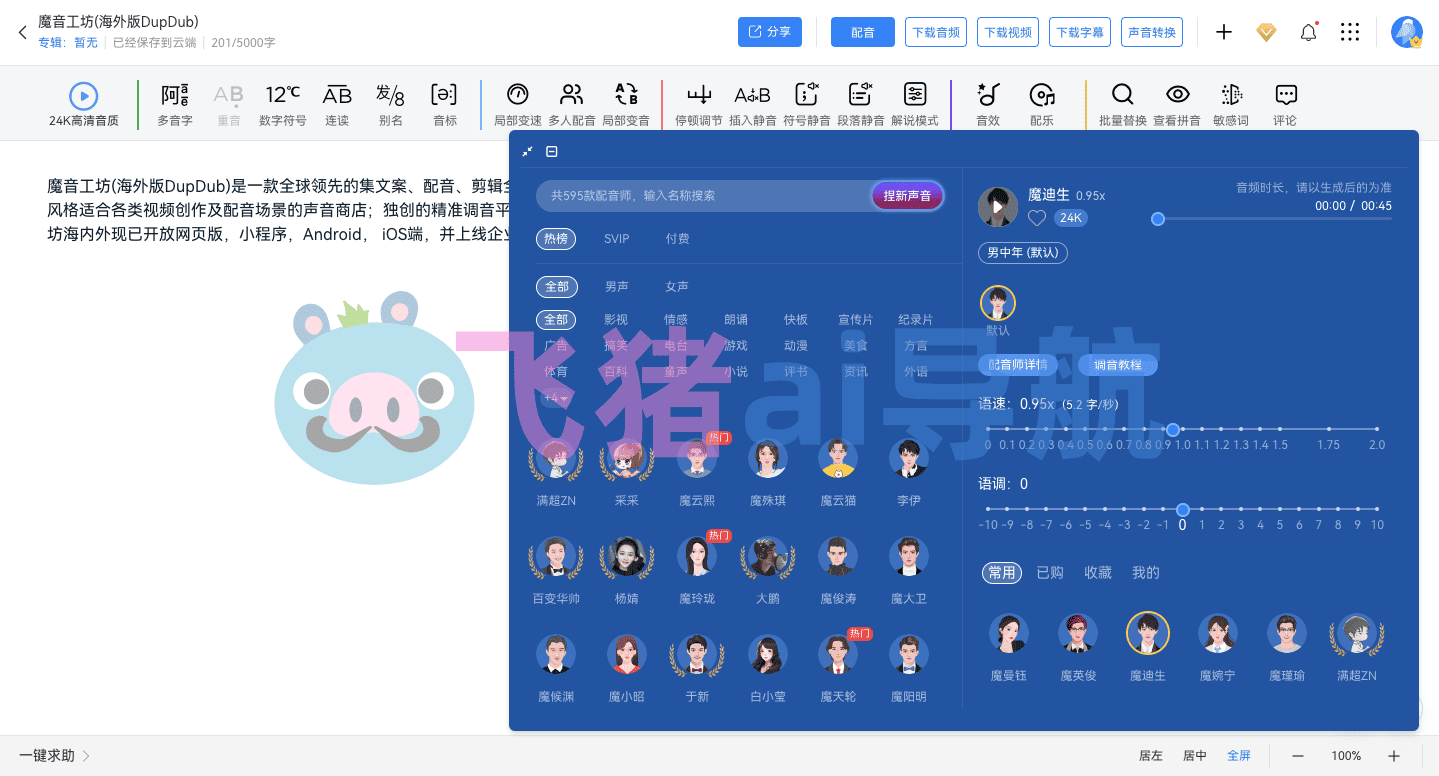Select the 数字符号 tool
Viewport: 1439px width, 776px height.
click(x=283, y=104)
